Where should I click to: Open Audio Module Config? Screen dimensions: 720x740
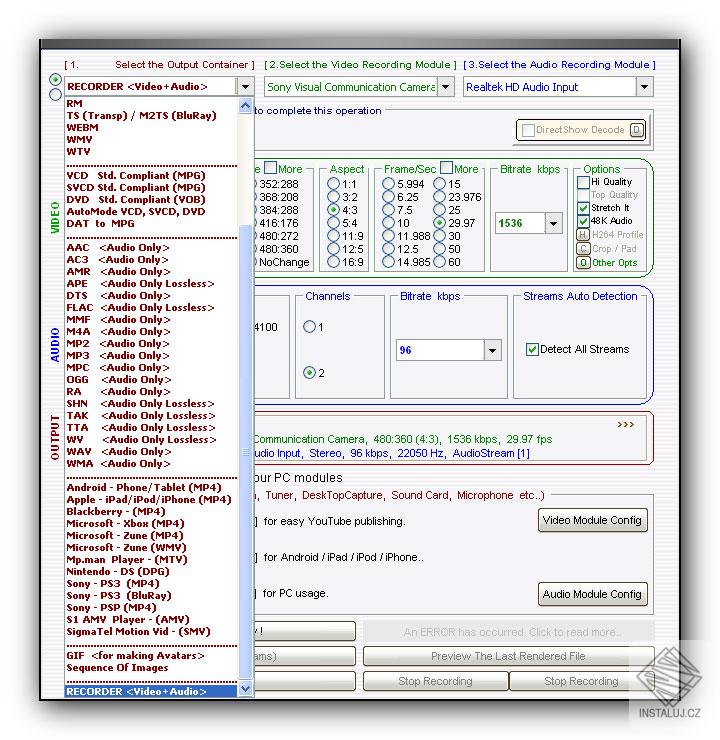[x=593, y=594]
